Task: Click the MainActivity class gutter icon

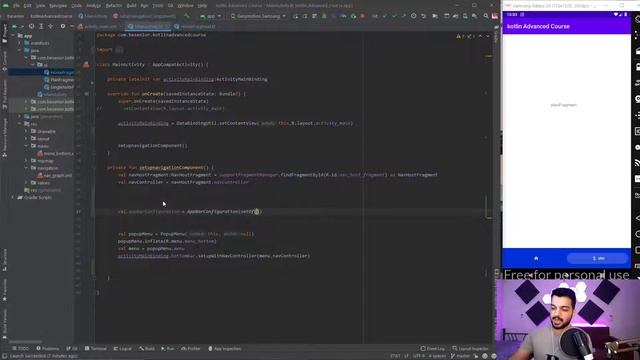Action: pos(86,64)
